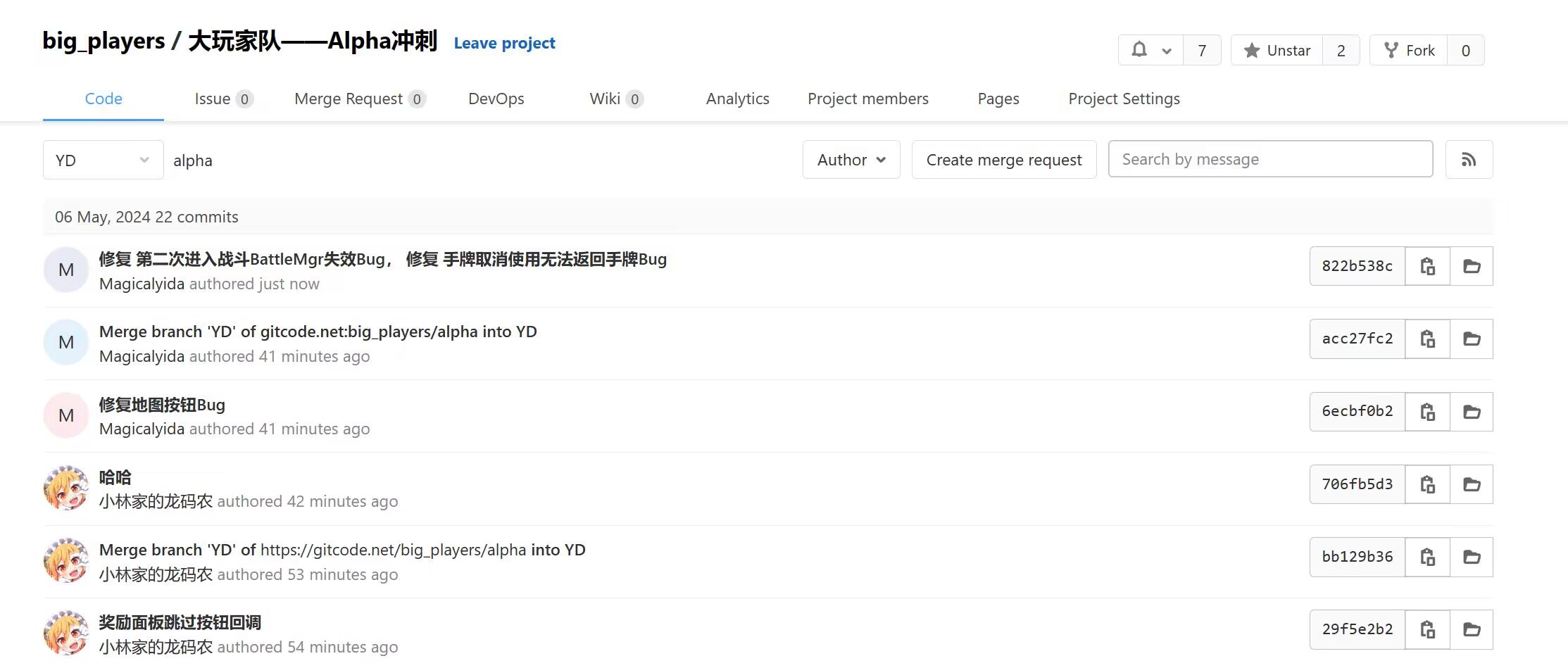
Task: Switch to the Code tab
Action: 104,99
